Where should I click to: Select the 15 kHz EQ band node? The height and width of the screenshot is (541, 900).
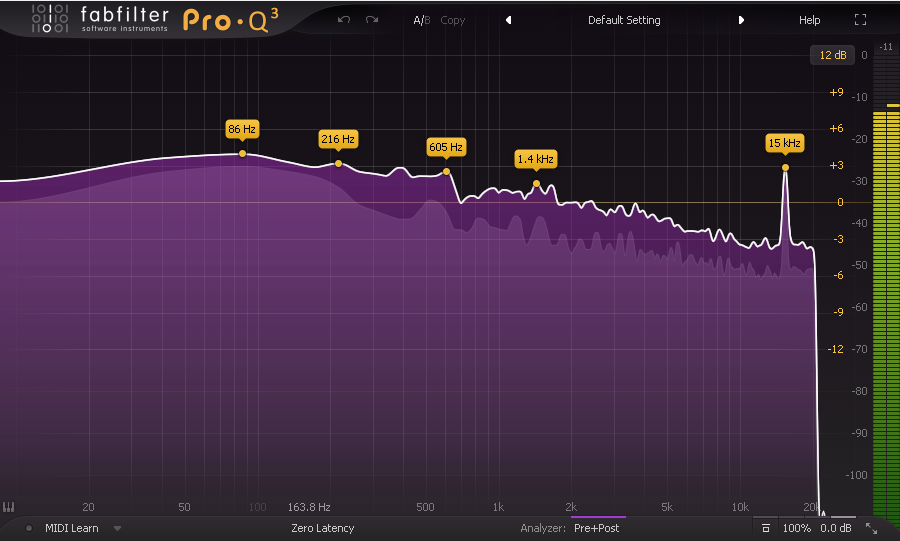click(785, 168)
